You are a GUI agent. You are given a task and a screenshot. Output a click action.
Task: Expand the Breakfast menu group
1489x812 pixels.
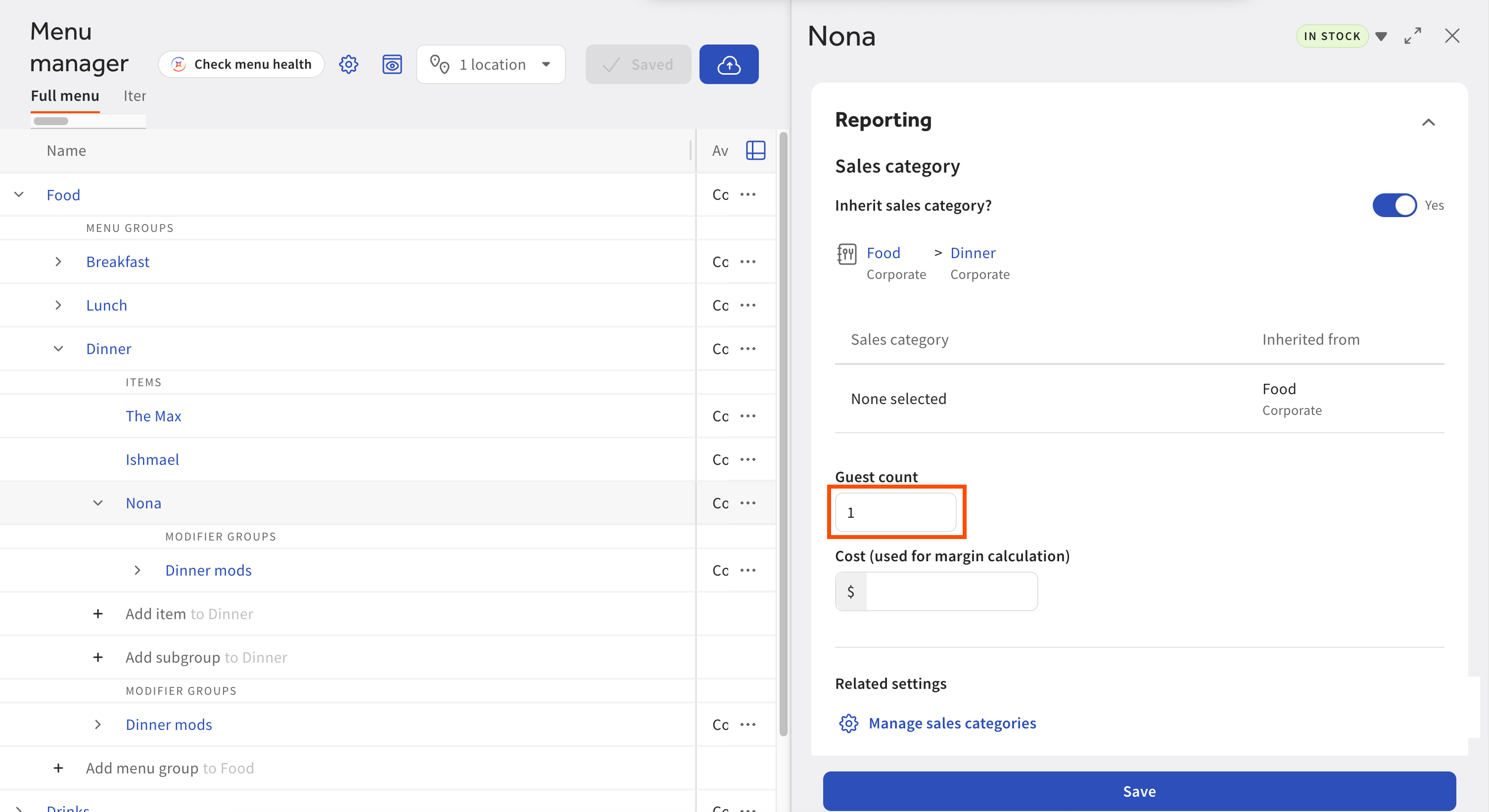[x=58, y=262]
